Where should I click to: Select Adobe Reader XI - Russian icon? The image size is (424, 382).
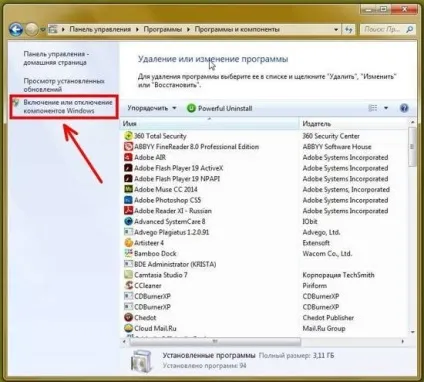point(128,211)
